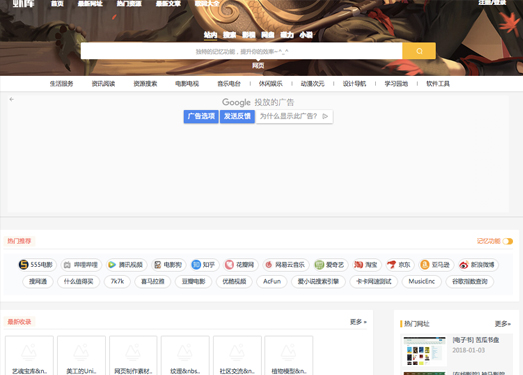523x375 pixels.
Task: Open the 电影狗 shortcut
Action: click(168, 265)
